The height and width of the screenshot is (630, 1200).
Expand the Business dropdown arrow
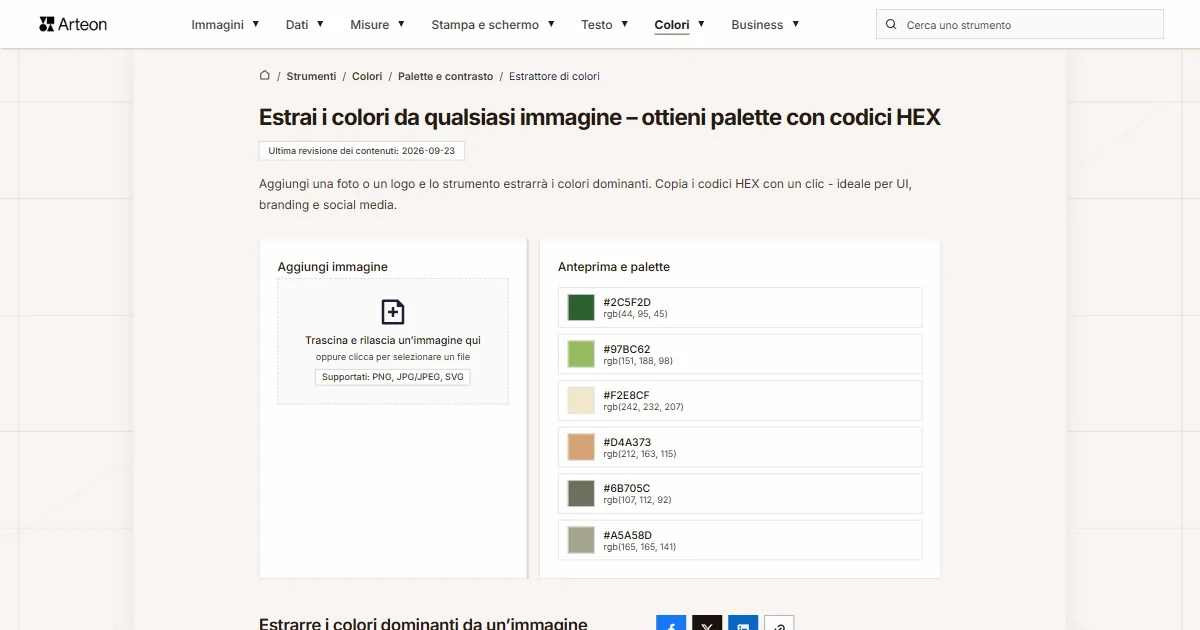coord(795,24)
